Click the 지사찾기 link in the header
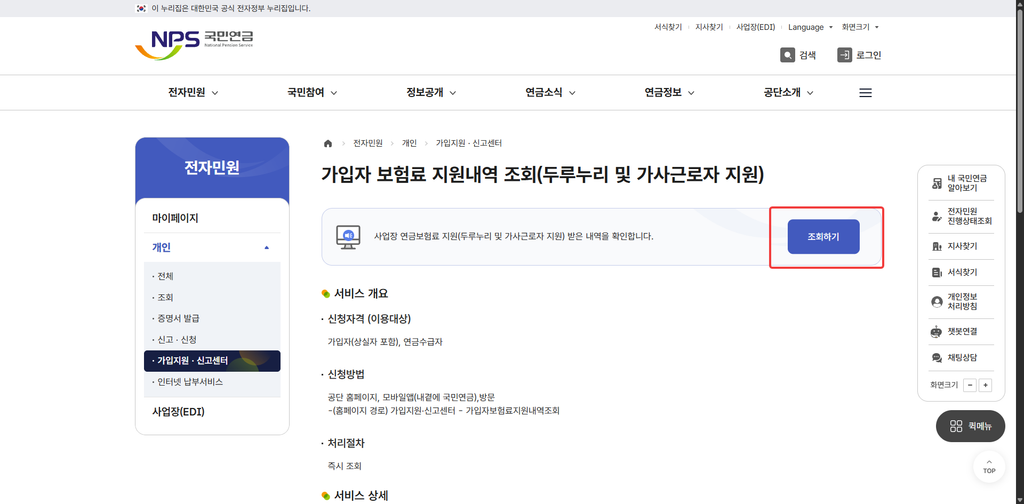Image resolution: width=1024 pixels, height=504 pixels. pyautogui.click(x=709, y=27)
